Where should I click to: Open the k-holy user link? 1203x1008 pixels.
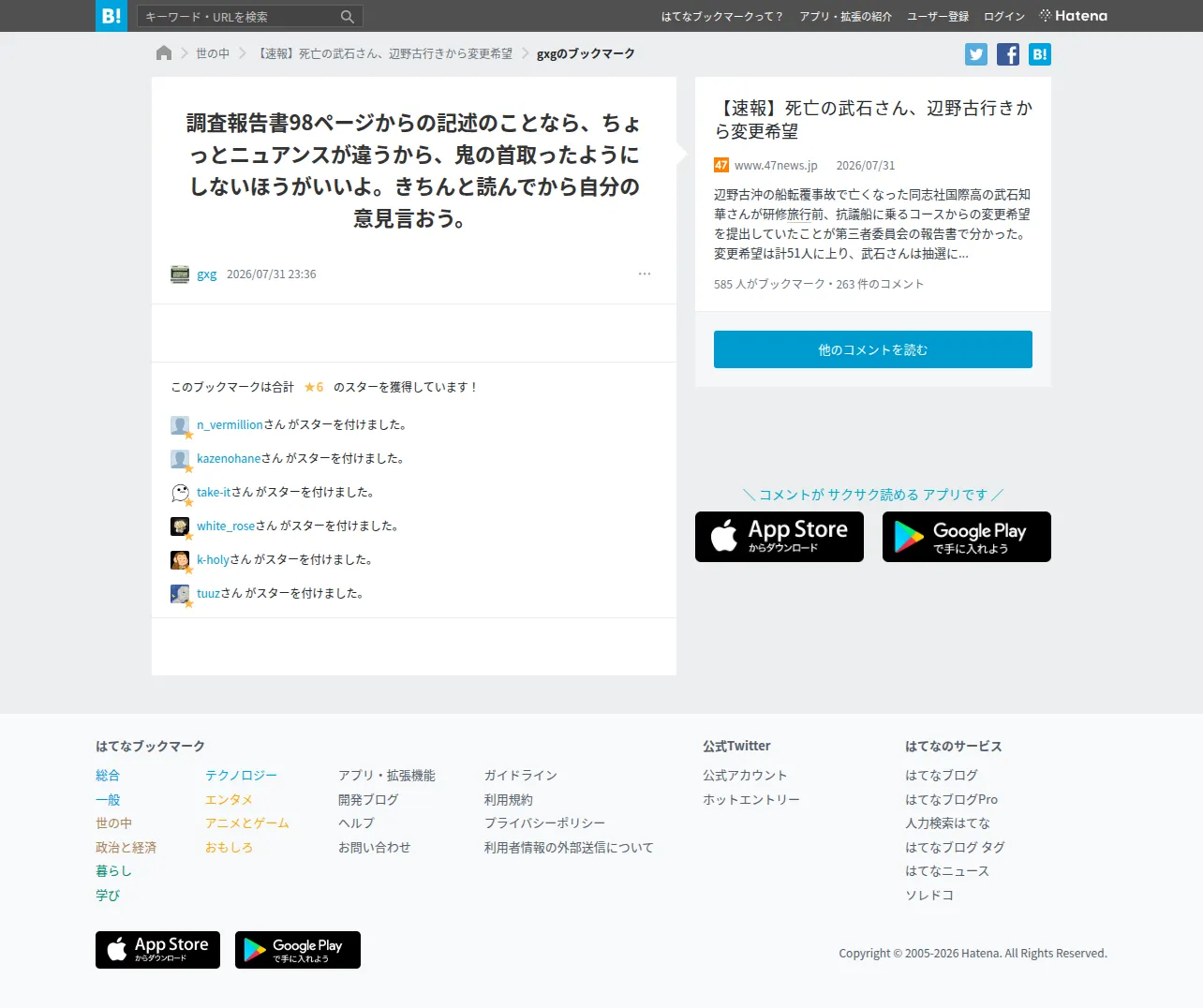click(x=213, y=560)
